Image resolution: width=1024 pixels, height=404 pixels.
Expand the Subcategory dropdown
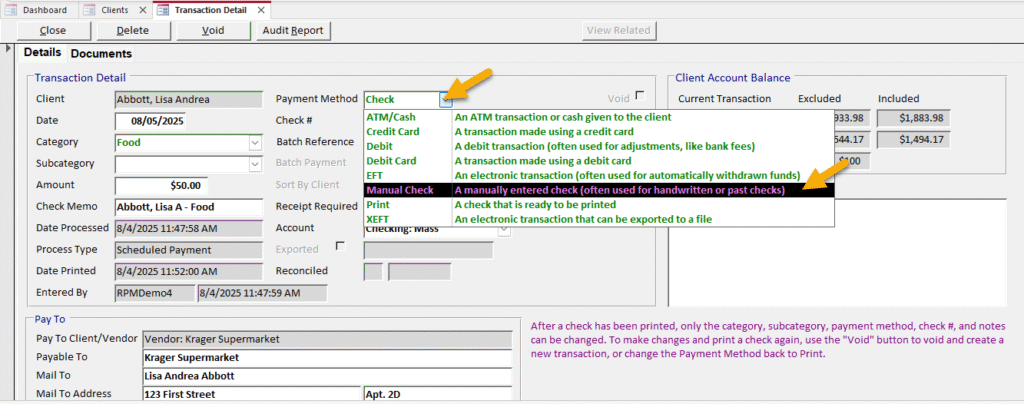255,164
